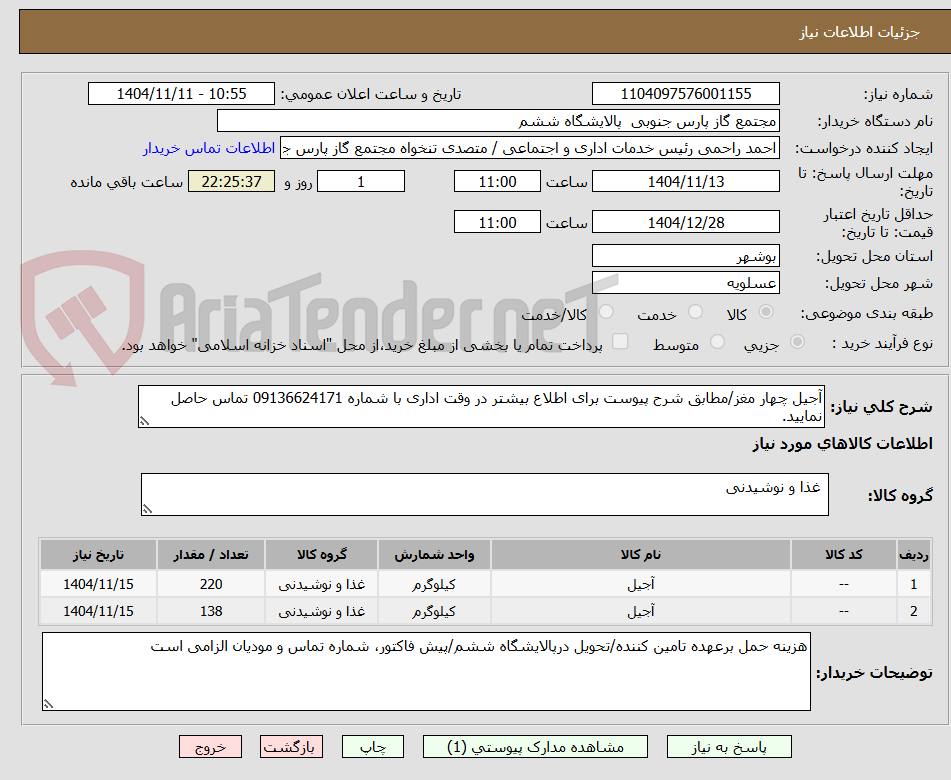The height and width of the screenshot is (780, 951).
Task: Click row 2 need date 1404/11/15
Action: point(98,611)
